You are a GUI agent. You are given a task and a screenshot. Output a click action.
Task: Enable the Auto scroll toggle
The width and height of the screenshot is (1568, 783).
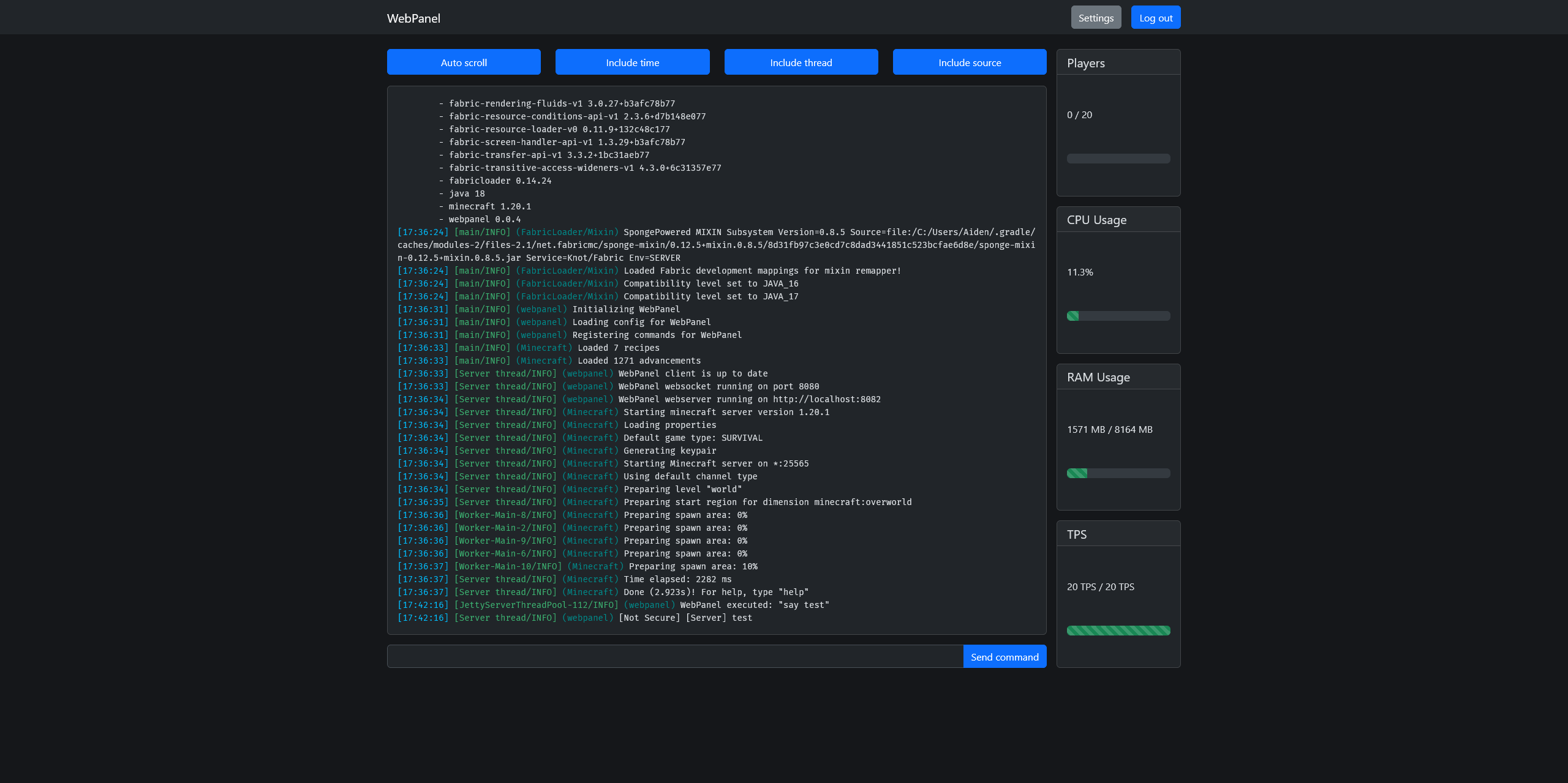463,62
